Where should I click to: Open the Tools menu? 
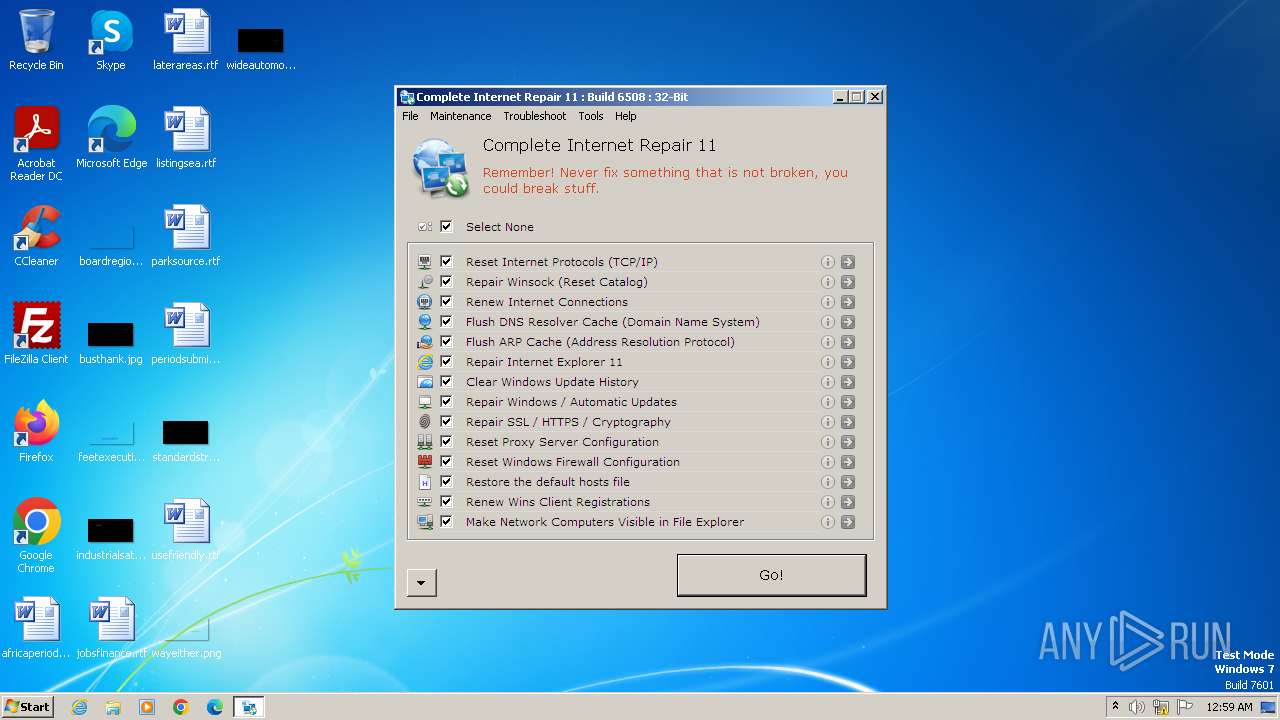590,116
